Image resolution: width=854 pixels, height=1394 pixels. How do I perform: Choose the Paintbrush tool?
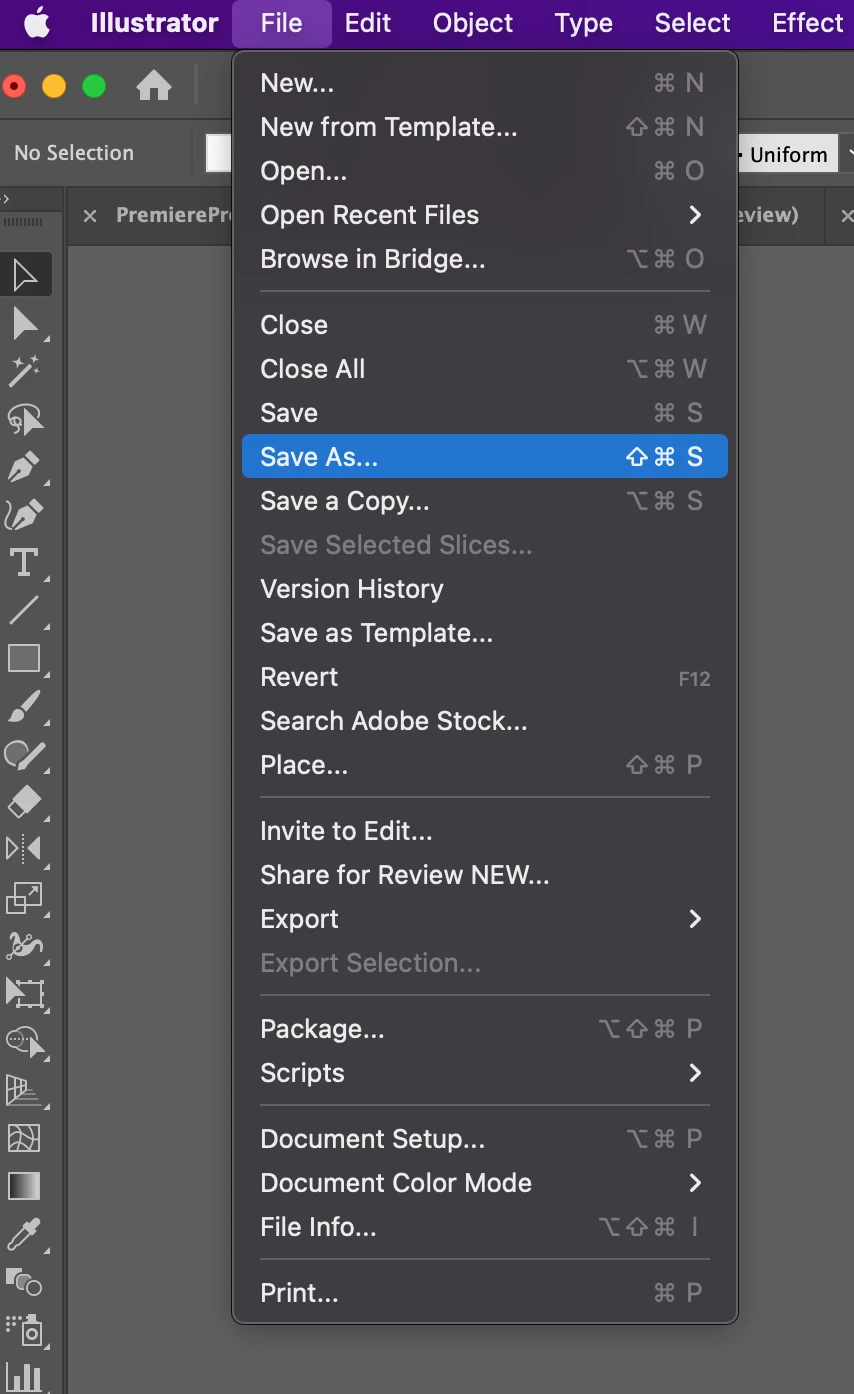[23, 707]
